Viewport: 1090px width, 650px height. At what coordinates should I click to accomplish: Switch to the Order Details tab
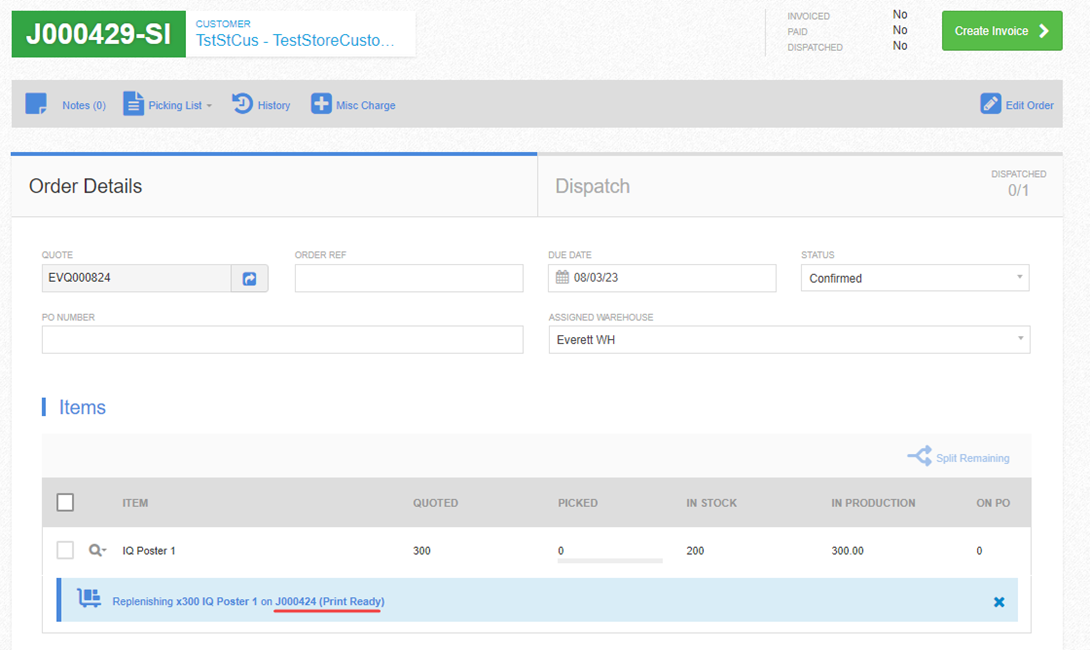click(x=274, y=186)
